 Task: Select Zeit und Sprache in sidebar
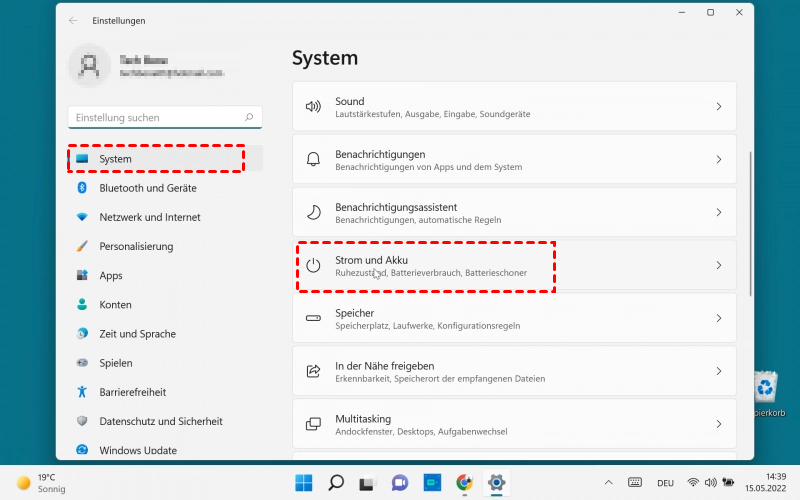click(x=165, y=334)
